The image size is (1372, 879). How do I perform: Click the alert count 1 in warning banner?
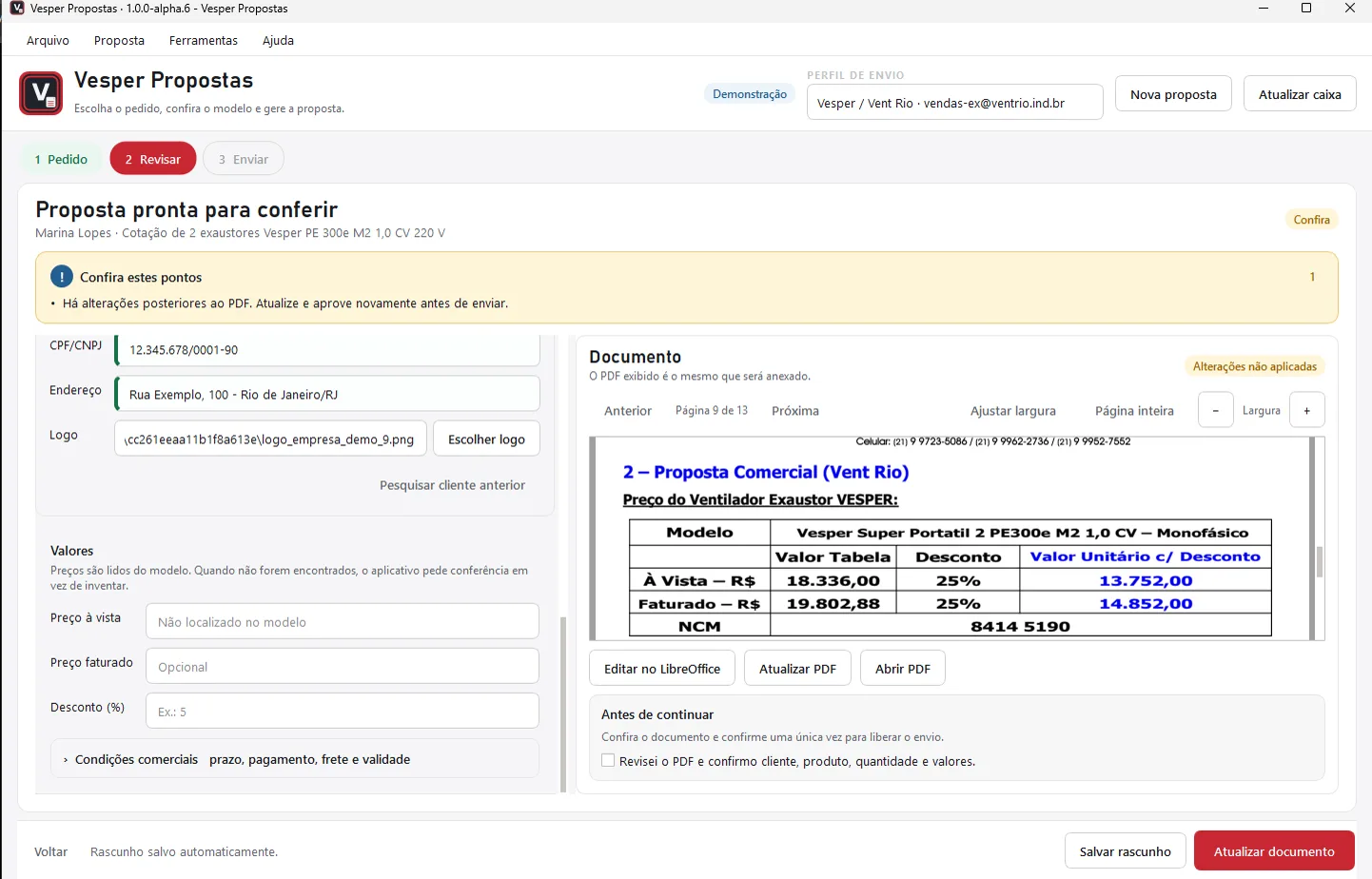(x=1312, y=277)
